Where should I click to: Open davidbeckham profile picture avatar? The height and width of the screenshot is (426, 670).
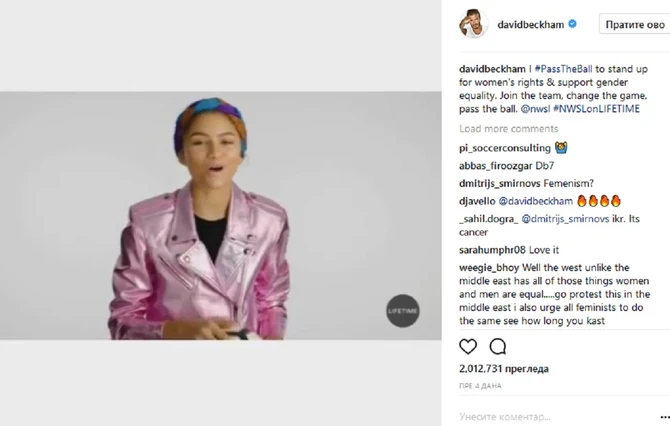[473, 24]
